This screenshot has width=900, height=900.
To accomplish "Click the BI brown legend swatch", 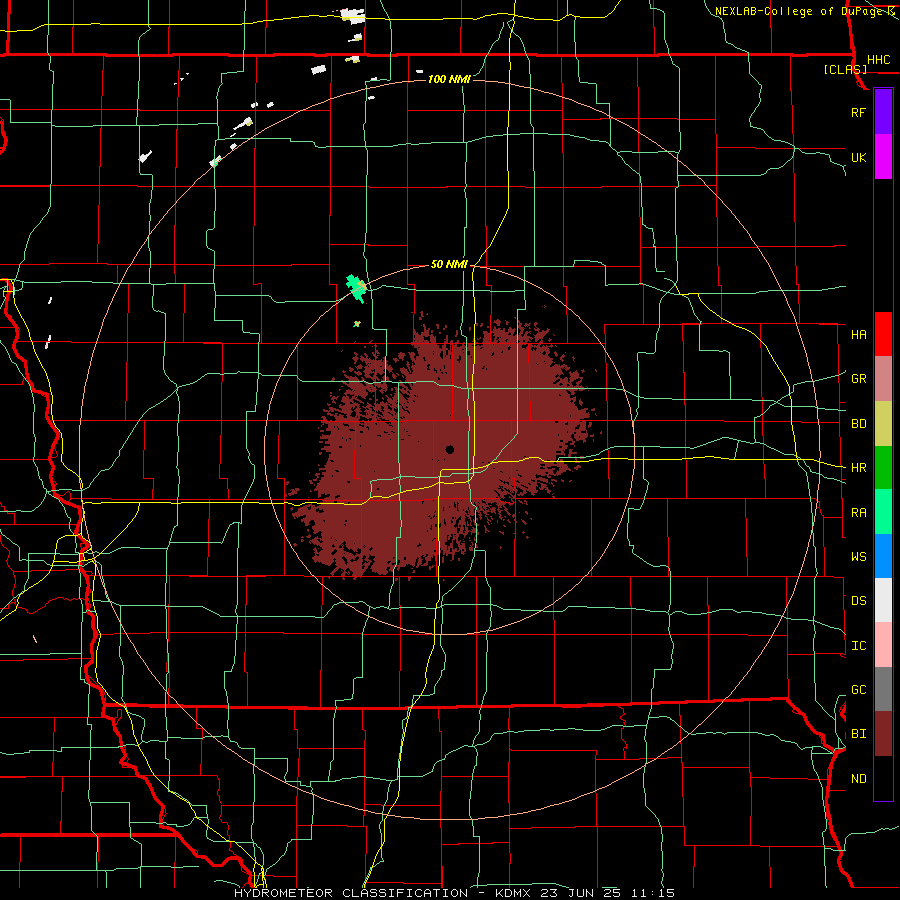I will coord(883,734).
